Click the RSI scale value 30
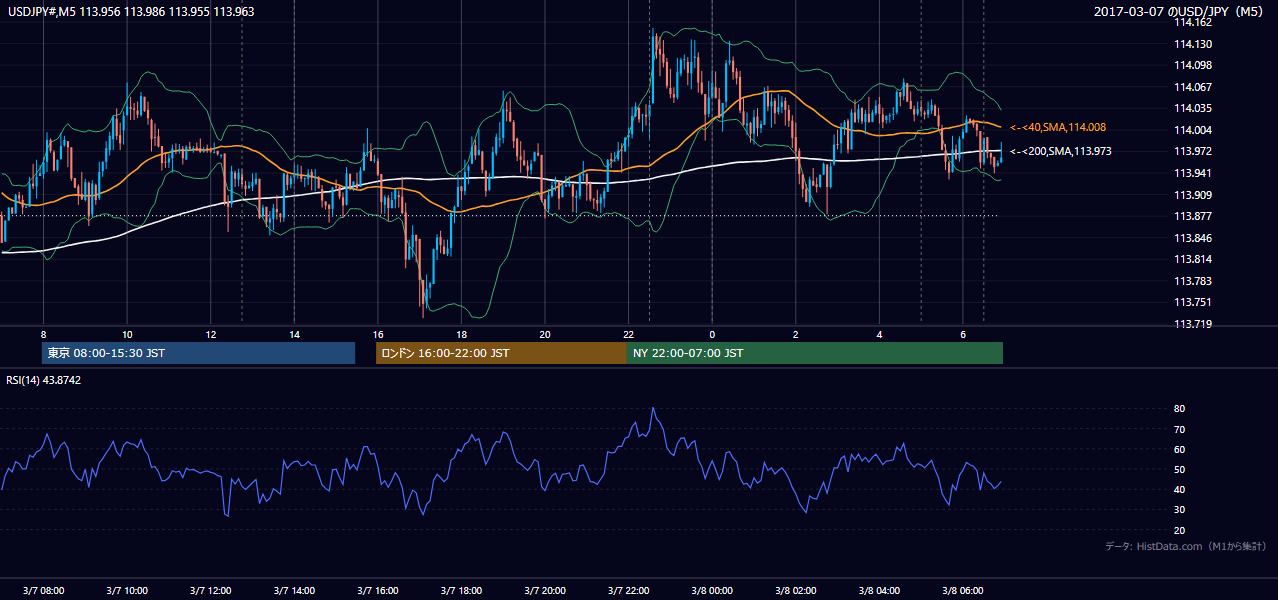The image size is (1278, 600). pyautogui.click(x=1179, y=510)
